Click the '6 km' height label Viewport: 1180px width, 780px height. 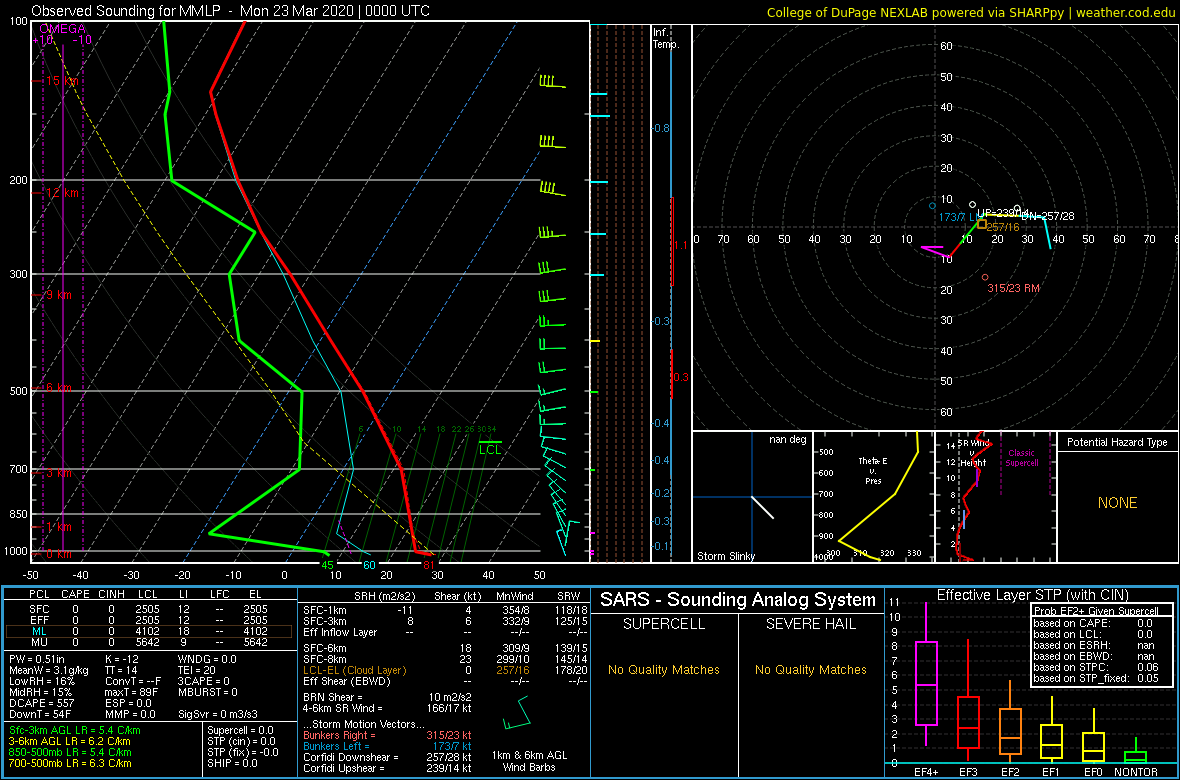pyautogui.click(x=58, y=388)
